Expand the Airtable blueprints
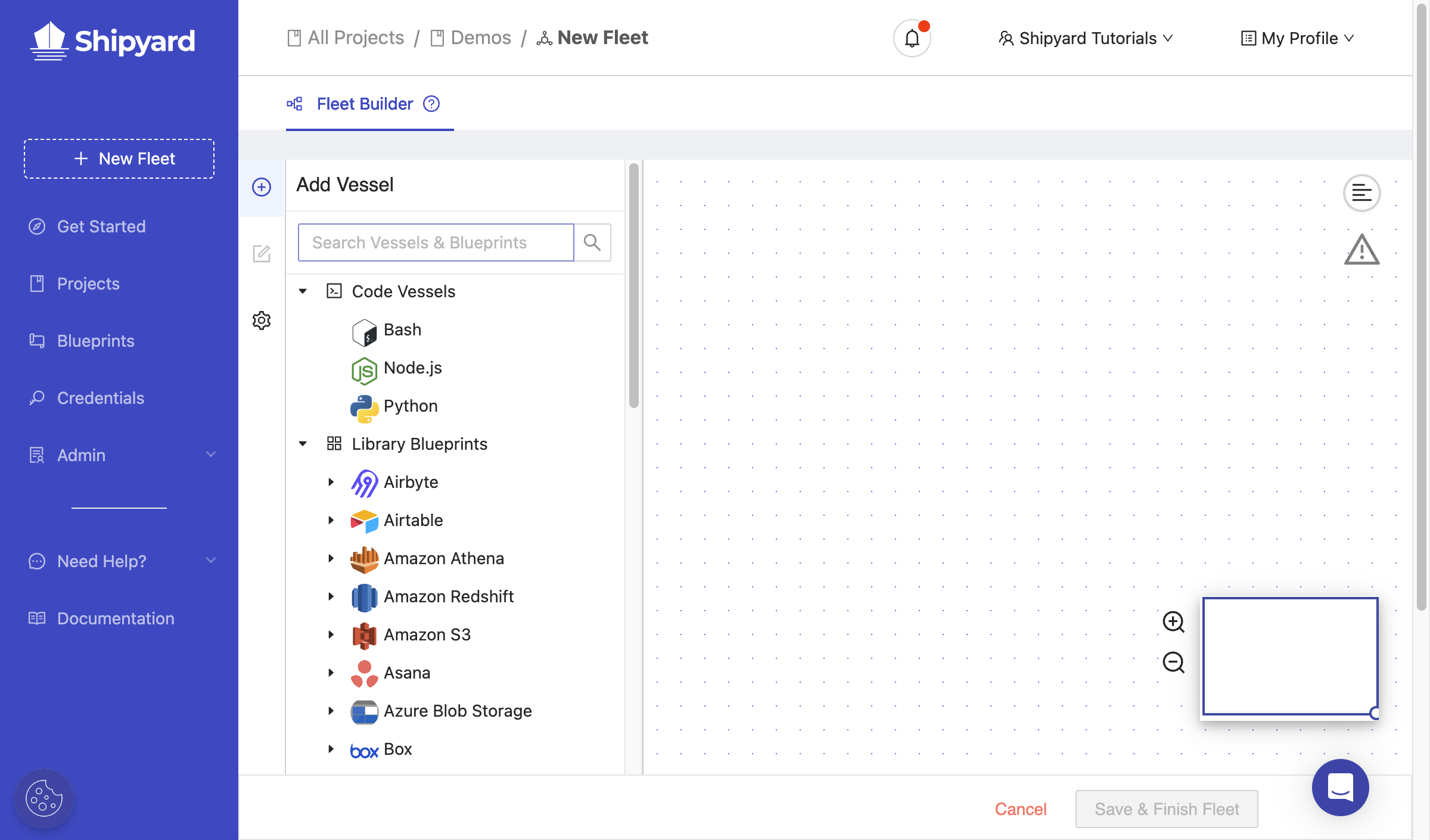This screenshot has height=840, width=1430. [331, 520]
